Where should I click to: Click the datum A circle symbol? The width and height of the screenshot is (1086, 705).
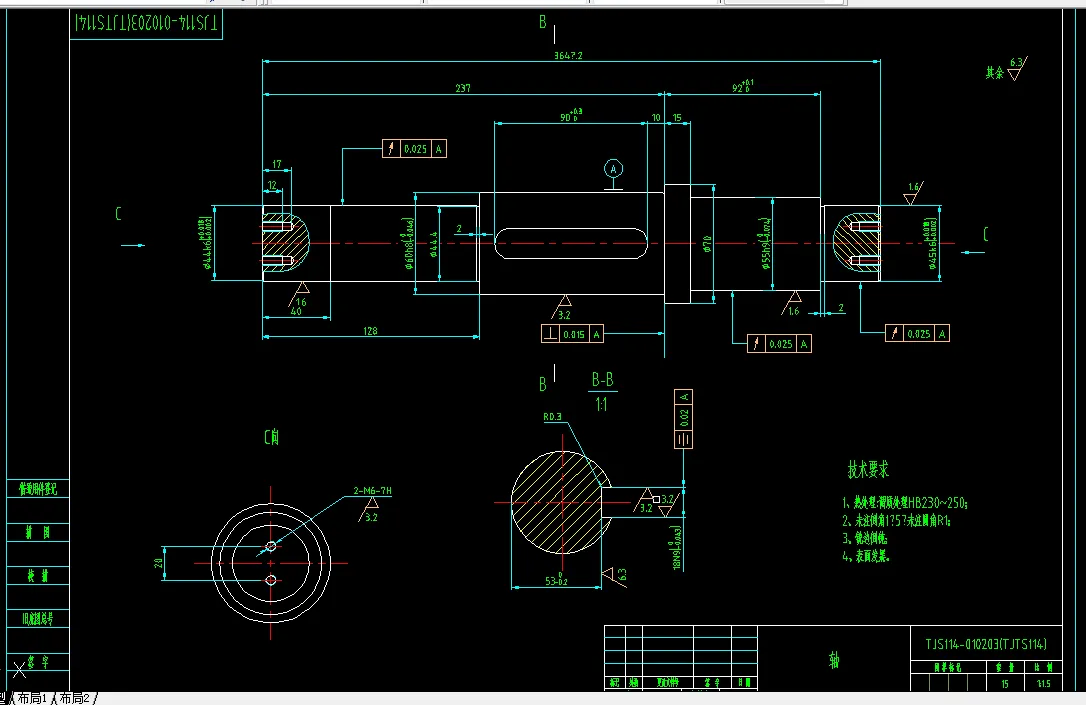pos(613,169)
